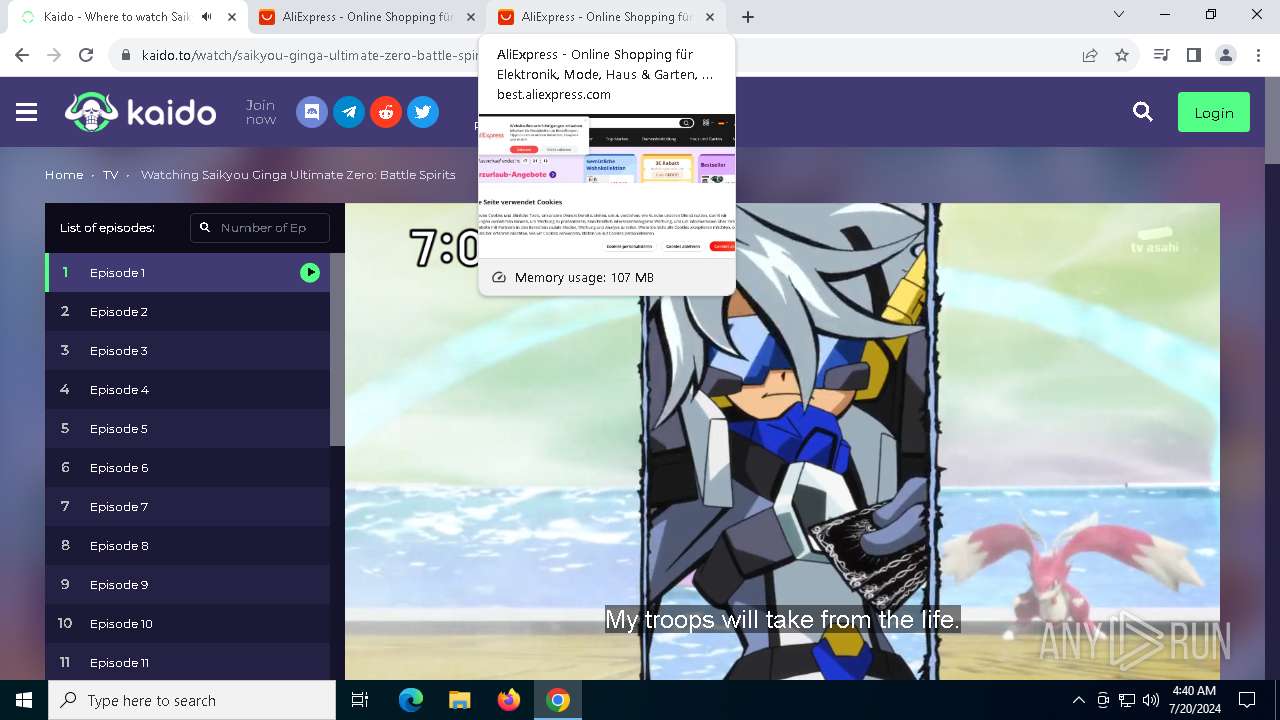This screenshot has width=1280, height=720.
Task: Focus the Number of Ep search field
Action: coord(260,228)
